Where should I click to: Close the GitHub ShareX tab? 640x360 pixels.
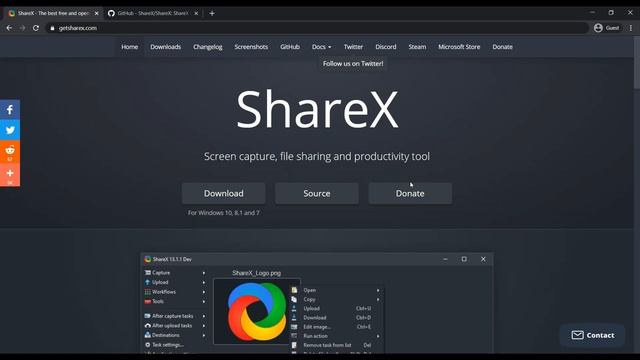click(x=196, y=13)
